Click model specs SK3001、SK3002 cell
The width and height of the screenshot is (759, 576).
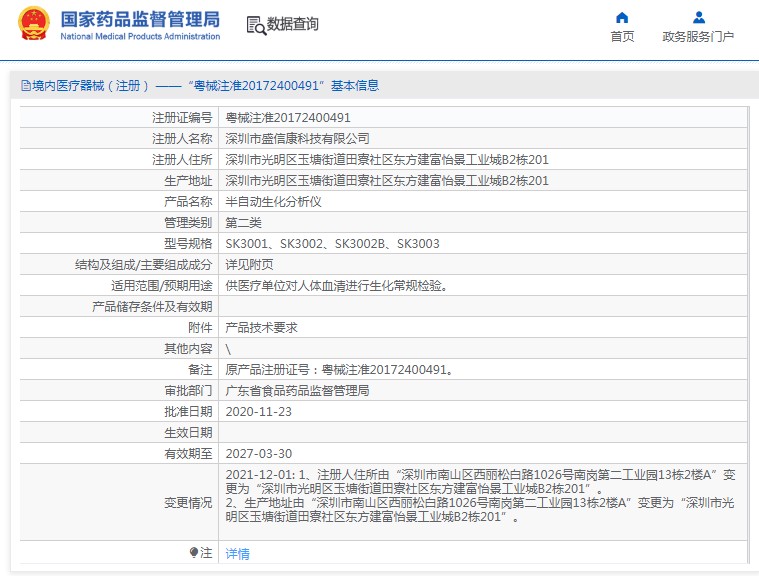pyautogui.click(x=332, y=243)
